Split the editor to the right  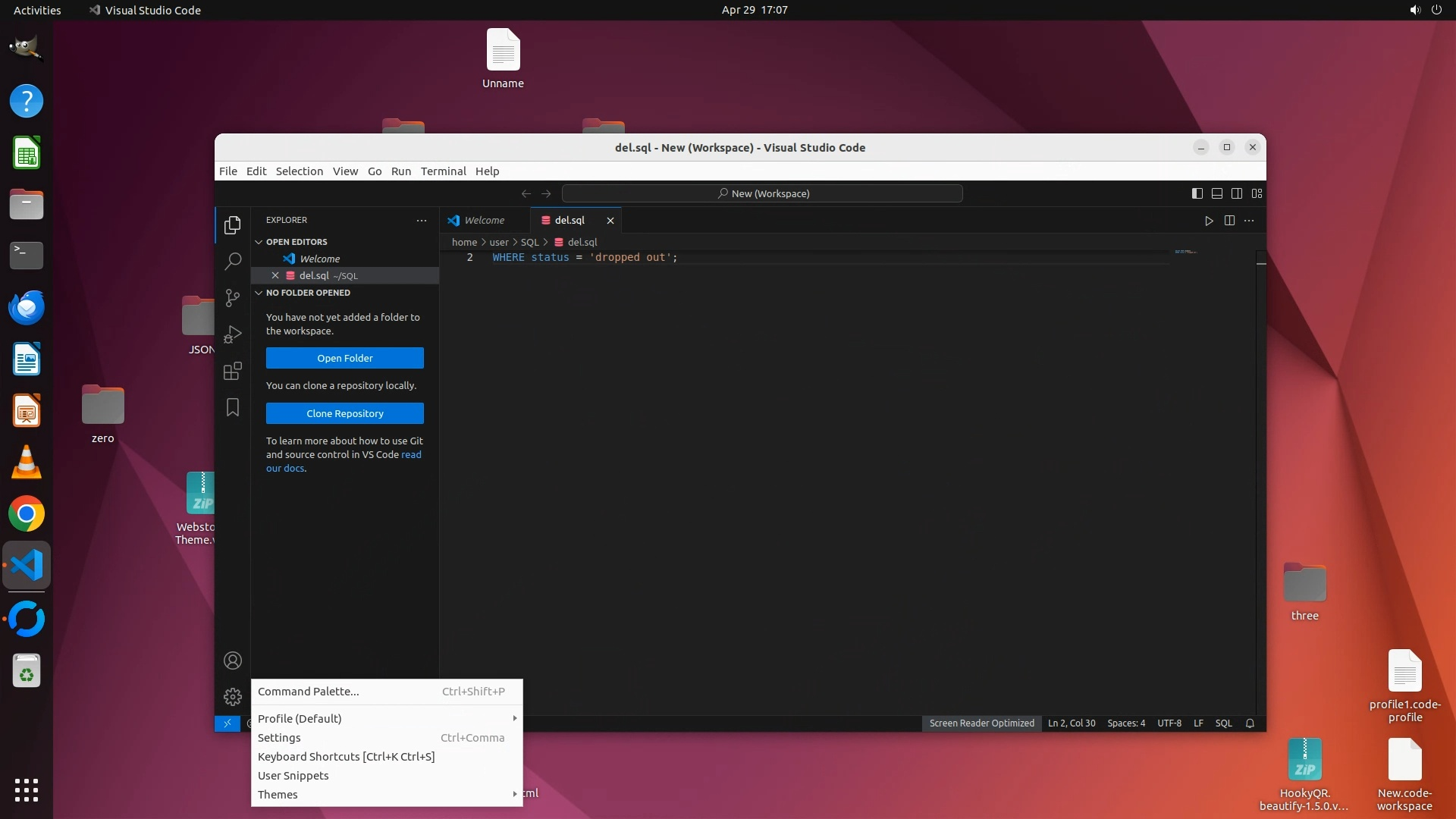pos(1229,221)
